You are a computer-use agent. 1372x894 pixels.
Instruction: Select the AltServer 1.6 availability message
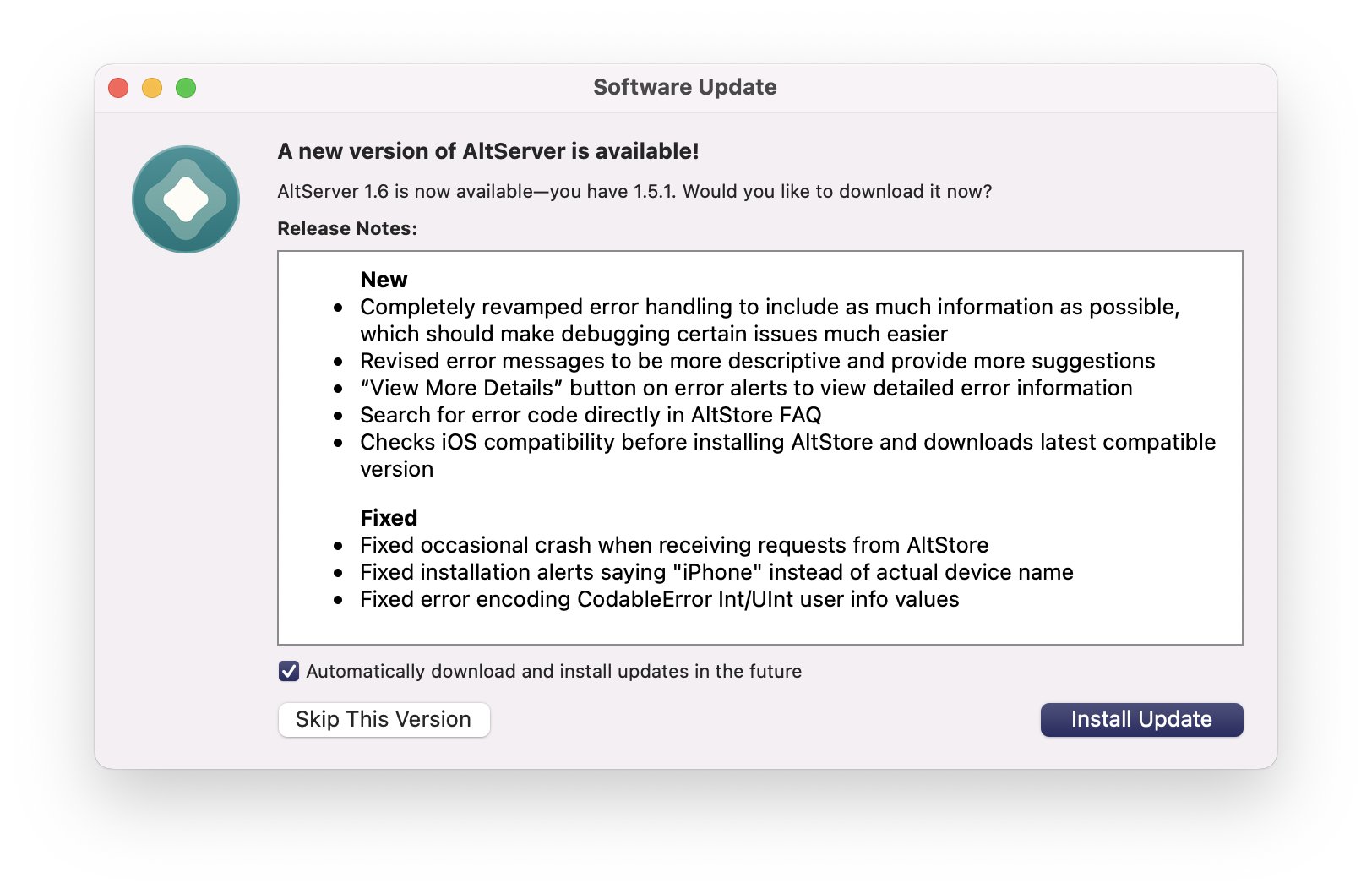tap(635, 191)
